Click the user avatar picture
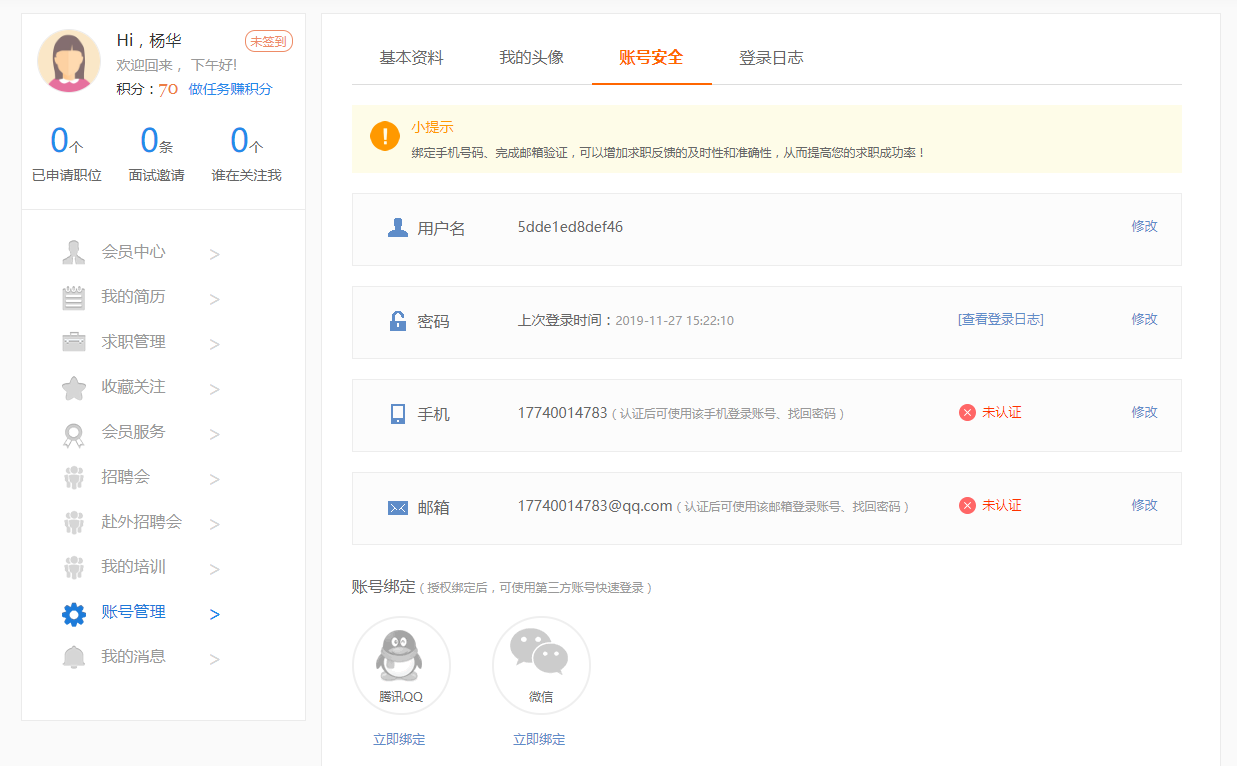This screenshot has height=766, width=1237. click(69, 61)
